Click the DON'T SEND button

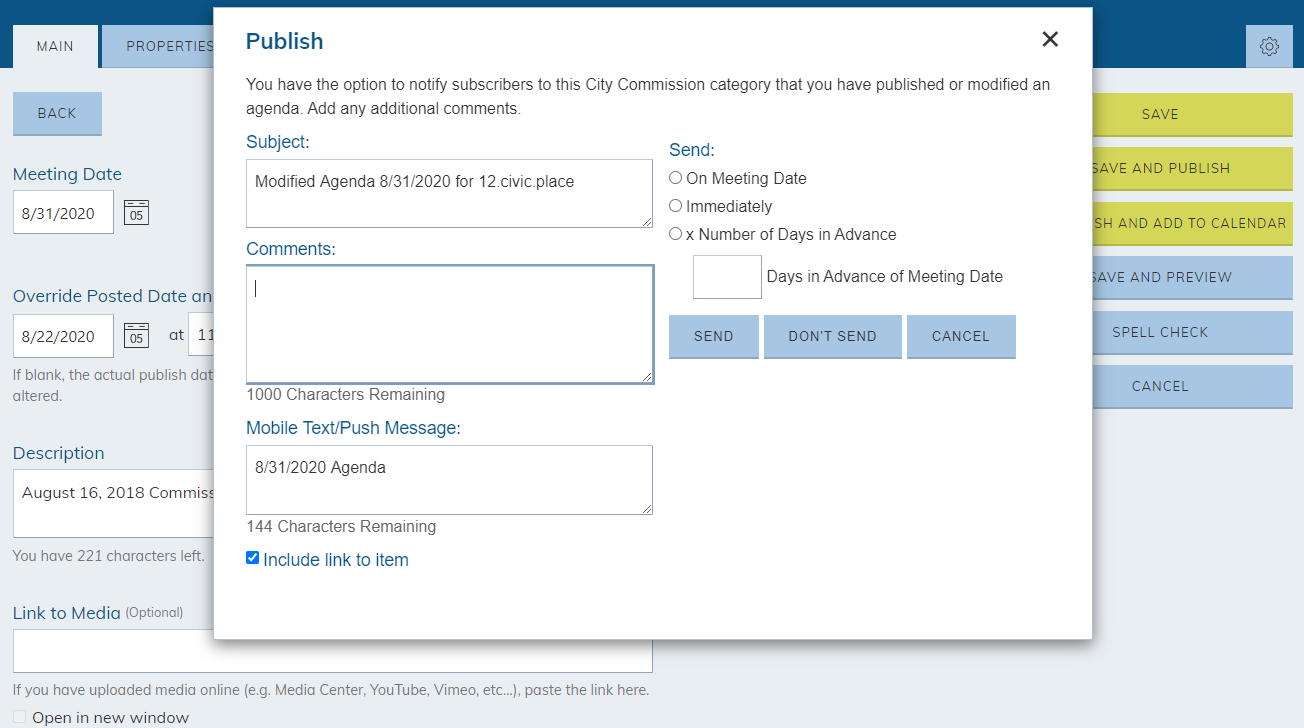pyautogui.click(x=832, y=336)
